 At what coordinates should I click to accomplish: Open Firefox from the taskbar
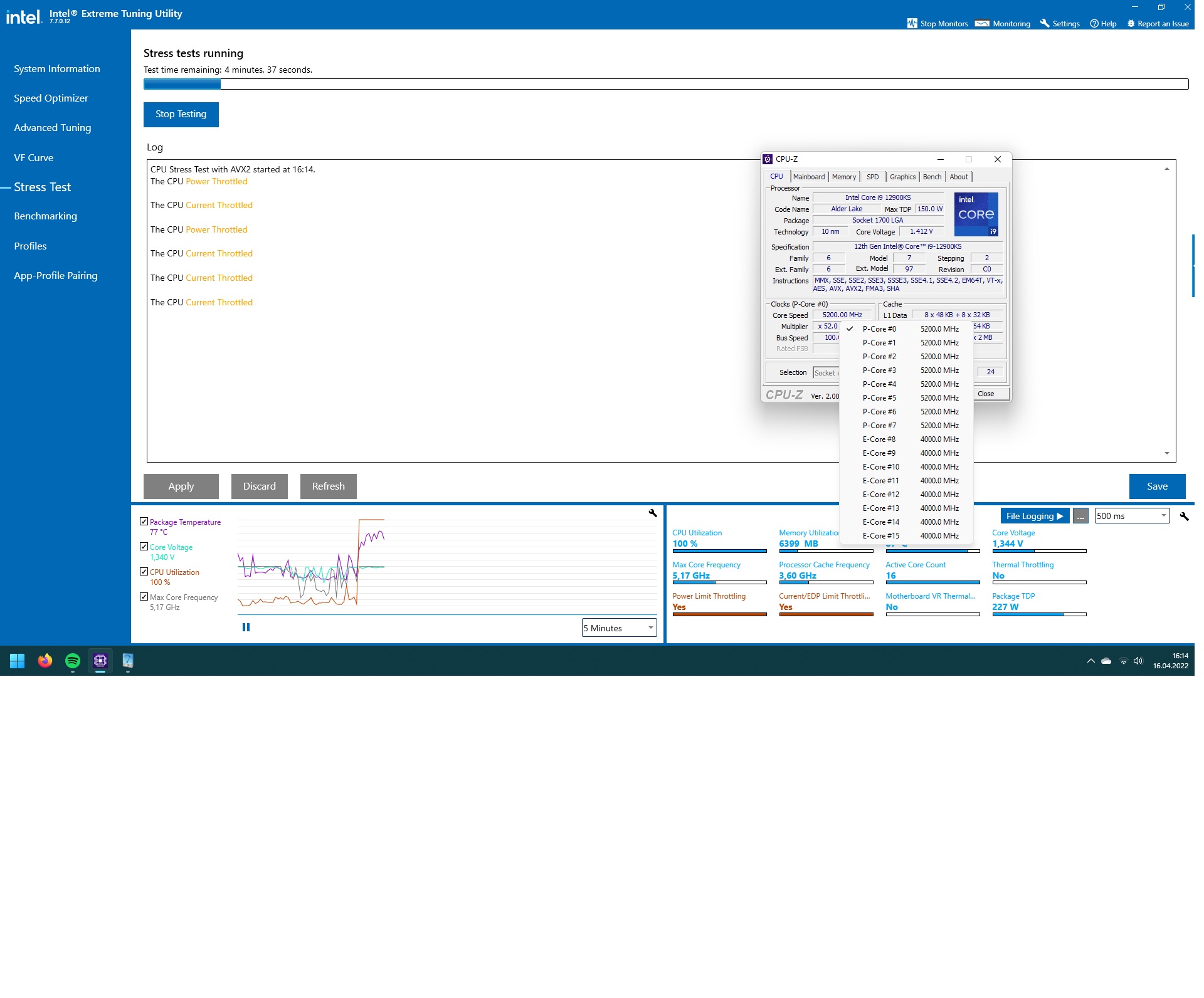click(45, 661)
